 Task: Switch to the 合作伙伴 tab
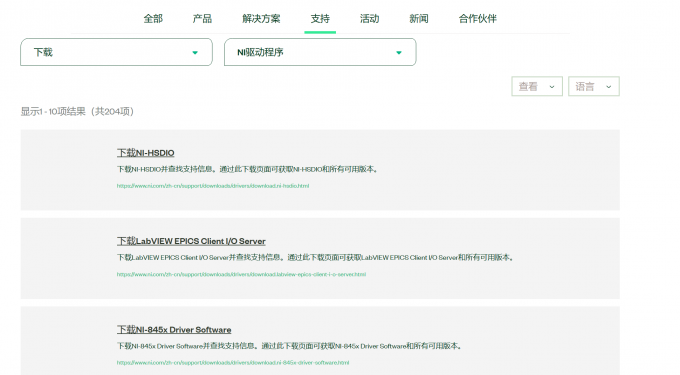[x=477, y=19]
